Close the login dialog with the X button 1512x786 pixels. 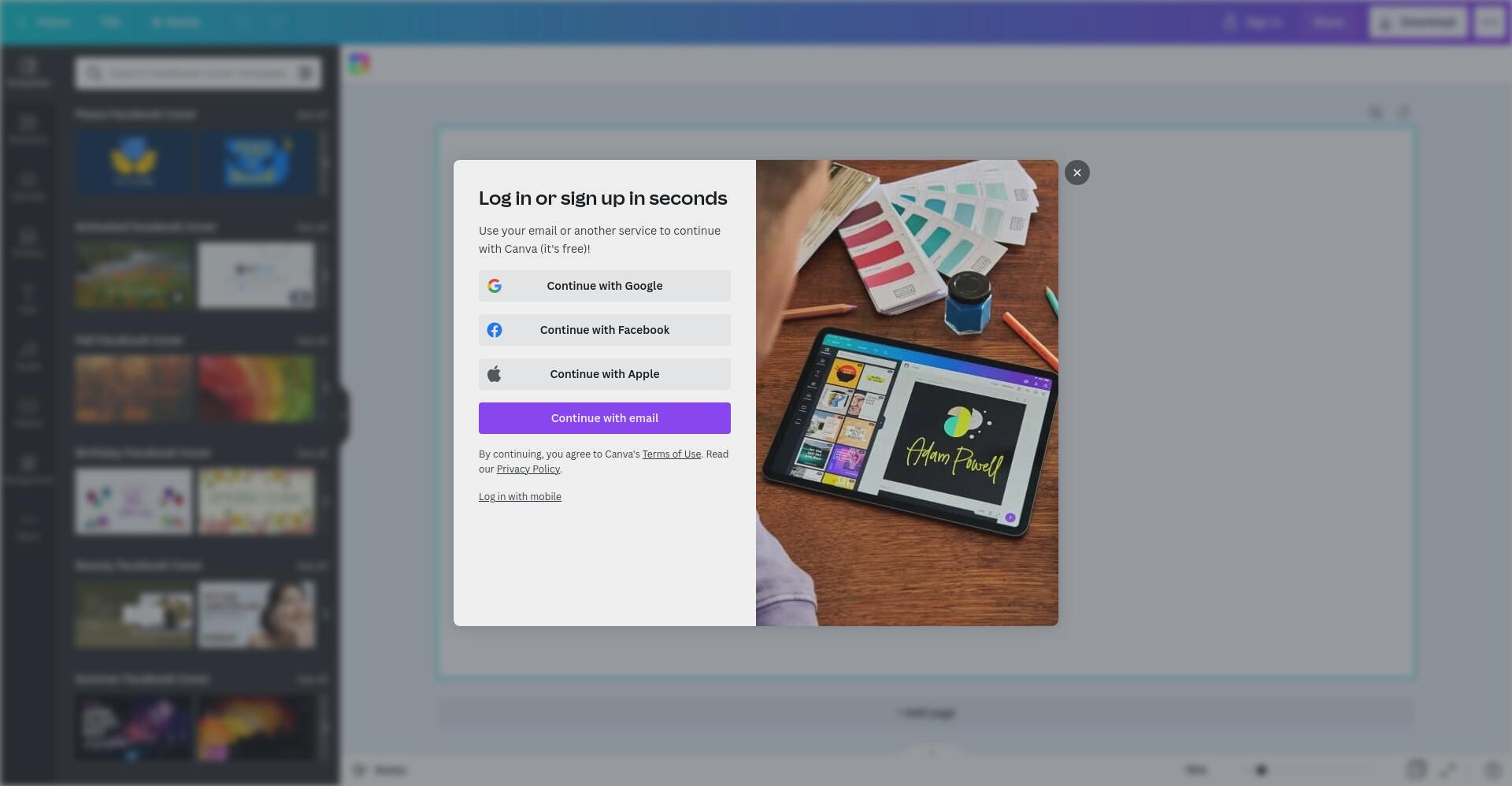coord(1077,172)
